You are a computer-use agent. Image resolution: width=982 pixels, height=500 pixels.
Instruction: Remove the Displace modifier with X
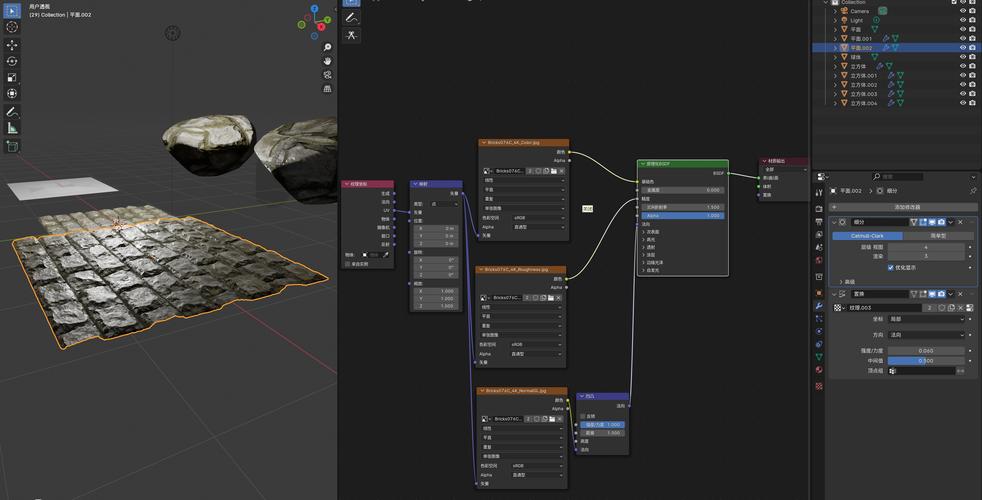pyautogui.click(x=961, y=294)
